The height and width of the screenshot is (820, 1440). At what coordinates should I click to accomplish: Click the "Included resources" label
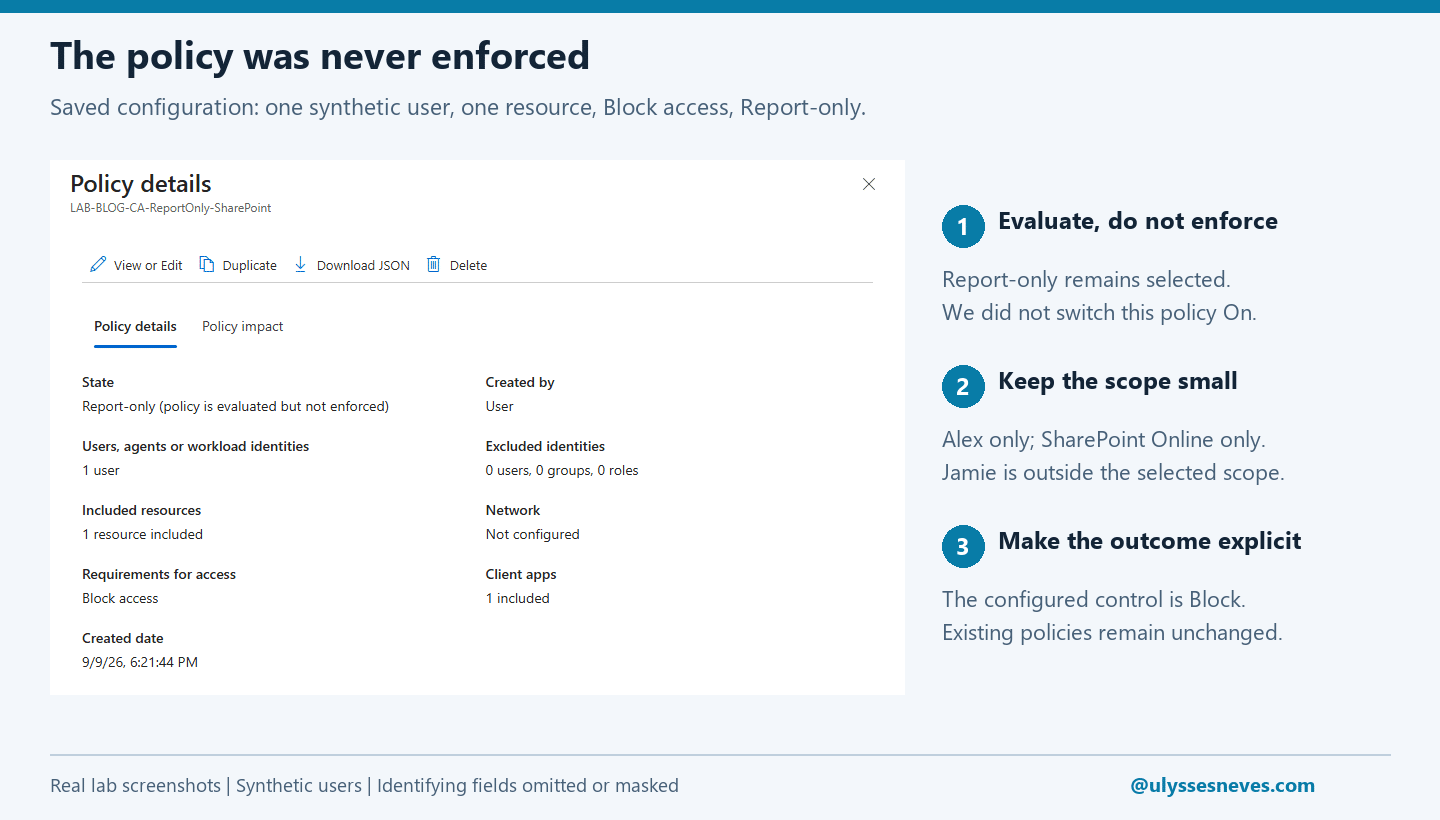pyautogui.click(x=142, y=510)
